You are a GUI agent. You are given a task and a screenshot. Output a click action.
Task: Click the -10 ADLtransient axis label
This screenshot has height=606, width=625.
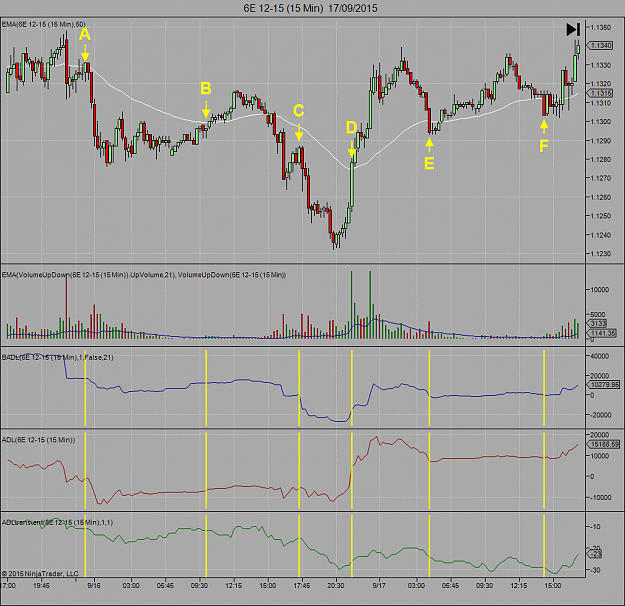pyautogui.click(x=595, y=527)
